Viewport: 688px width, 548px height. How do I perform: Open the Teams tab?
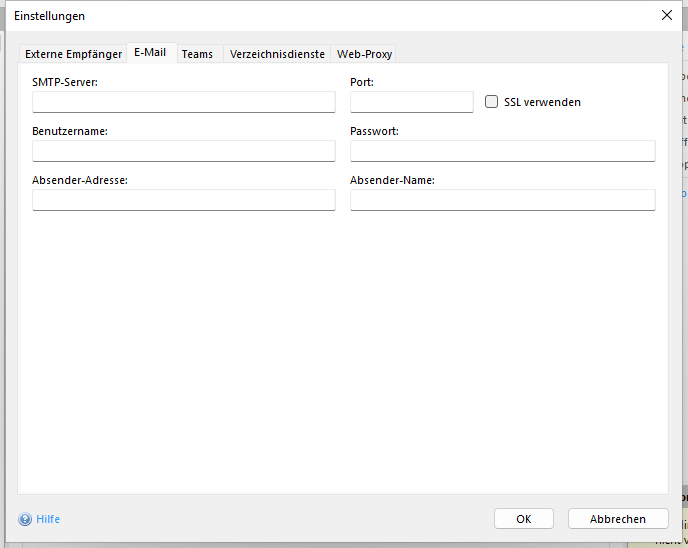197,54
